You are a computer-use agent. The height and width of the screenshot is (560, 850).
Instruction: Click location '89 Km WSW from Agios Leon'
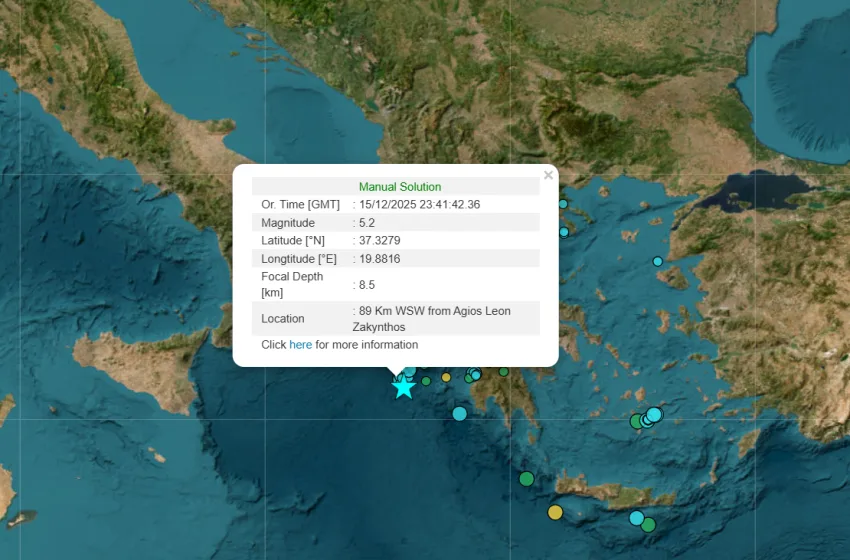click(435, 311)
